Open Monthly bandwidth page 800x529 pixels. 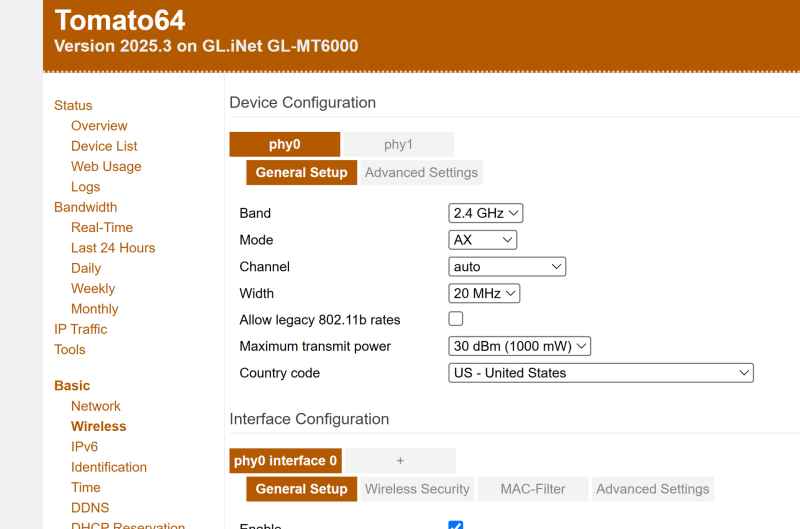(94, 309)
